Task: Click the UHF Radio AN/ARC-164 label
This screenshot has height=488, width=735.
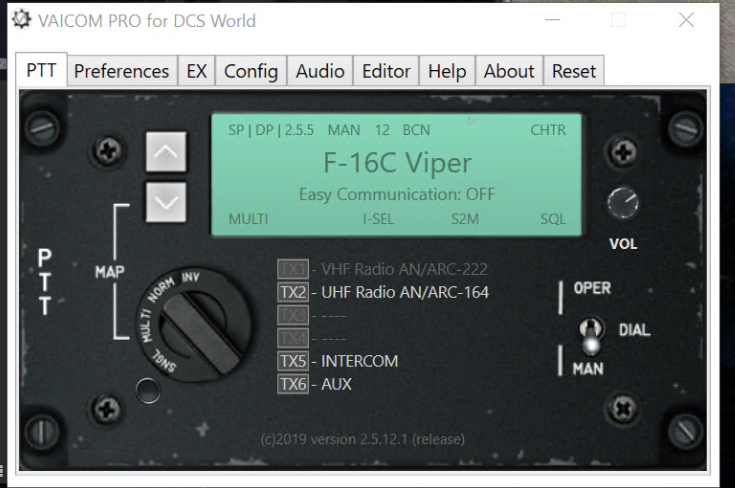Action: tap(405, 292)
